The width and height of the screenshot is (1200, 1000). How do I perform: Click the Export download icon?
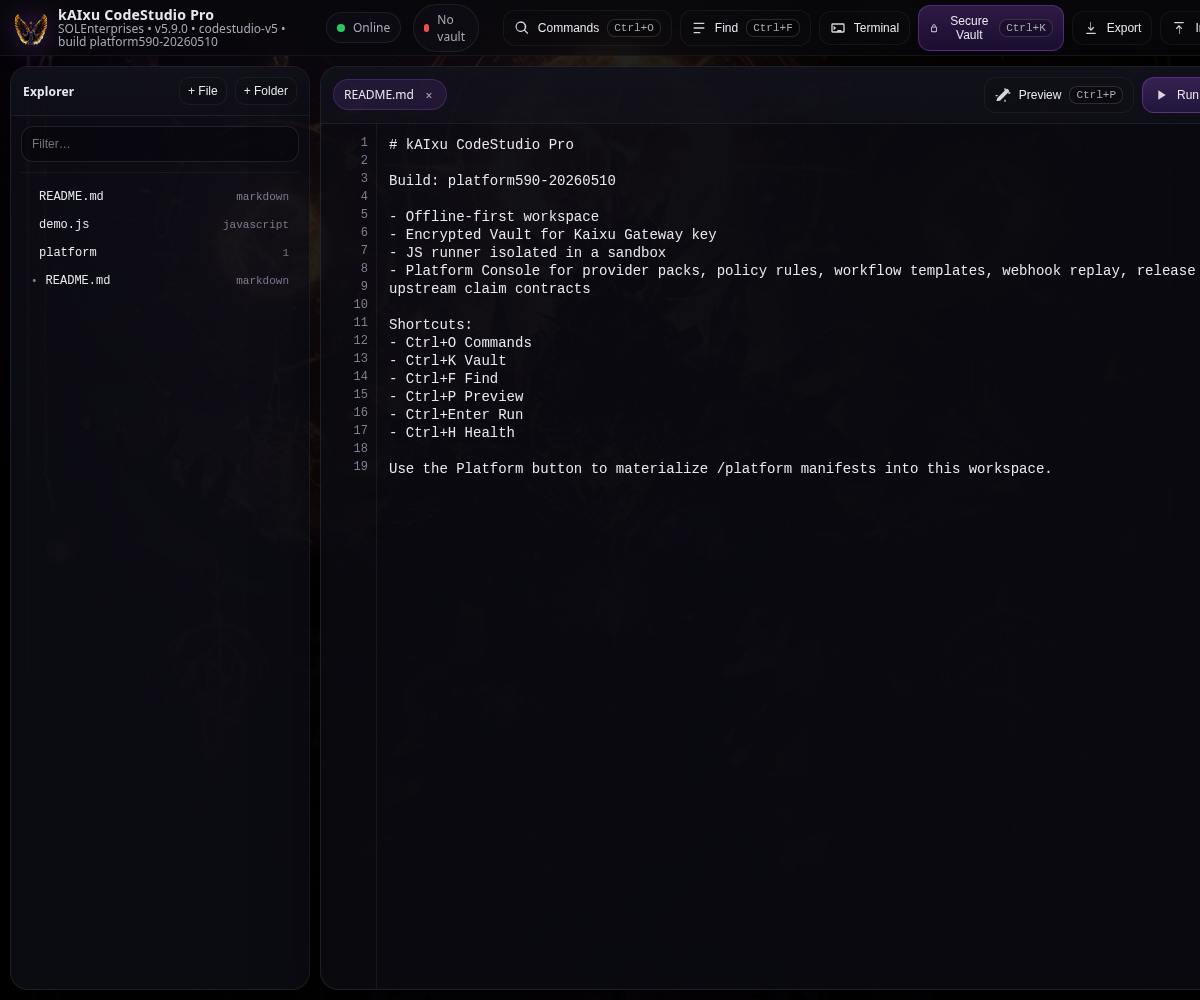pyautogui.click(x=1091, y=28)
